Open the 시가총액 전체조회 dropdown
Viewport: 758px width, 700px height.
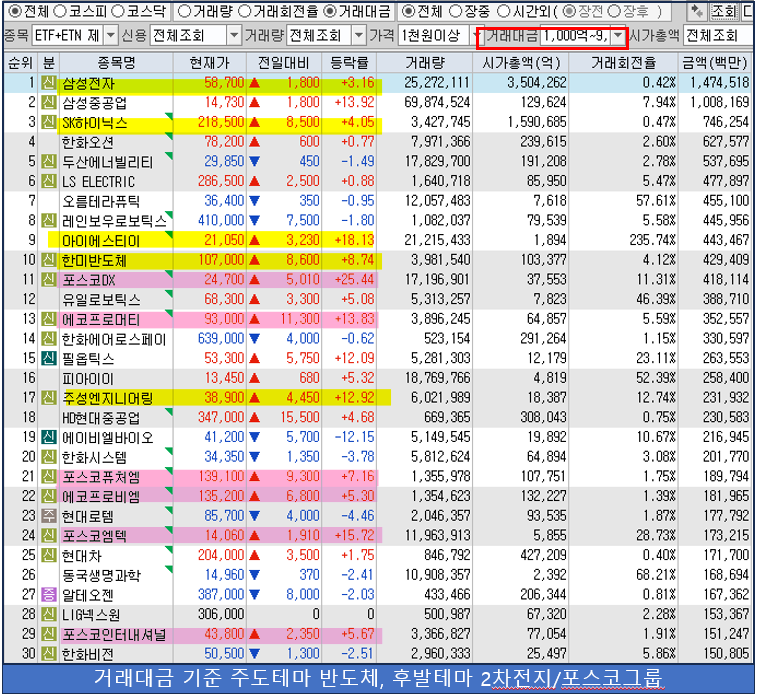tap(717, 35)
